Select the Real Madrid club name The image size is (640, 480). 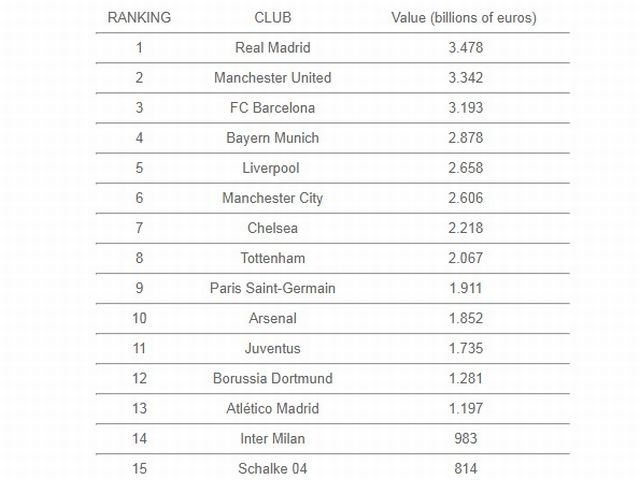(x=273, y=48)
